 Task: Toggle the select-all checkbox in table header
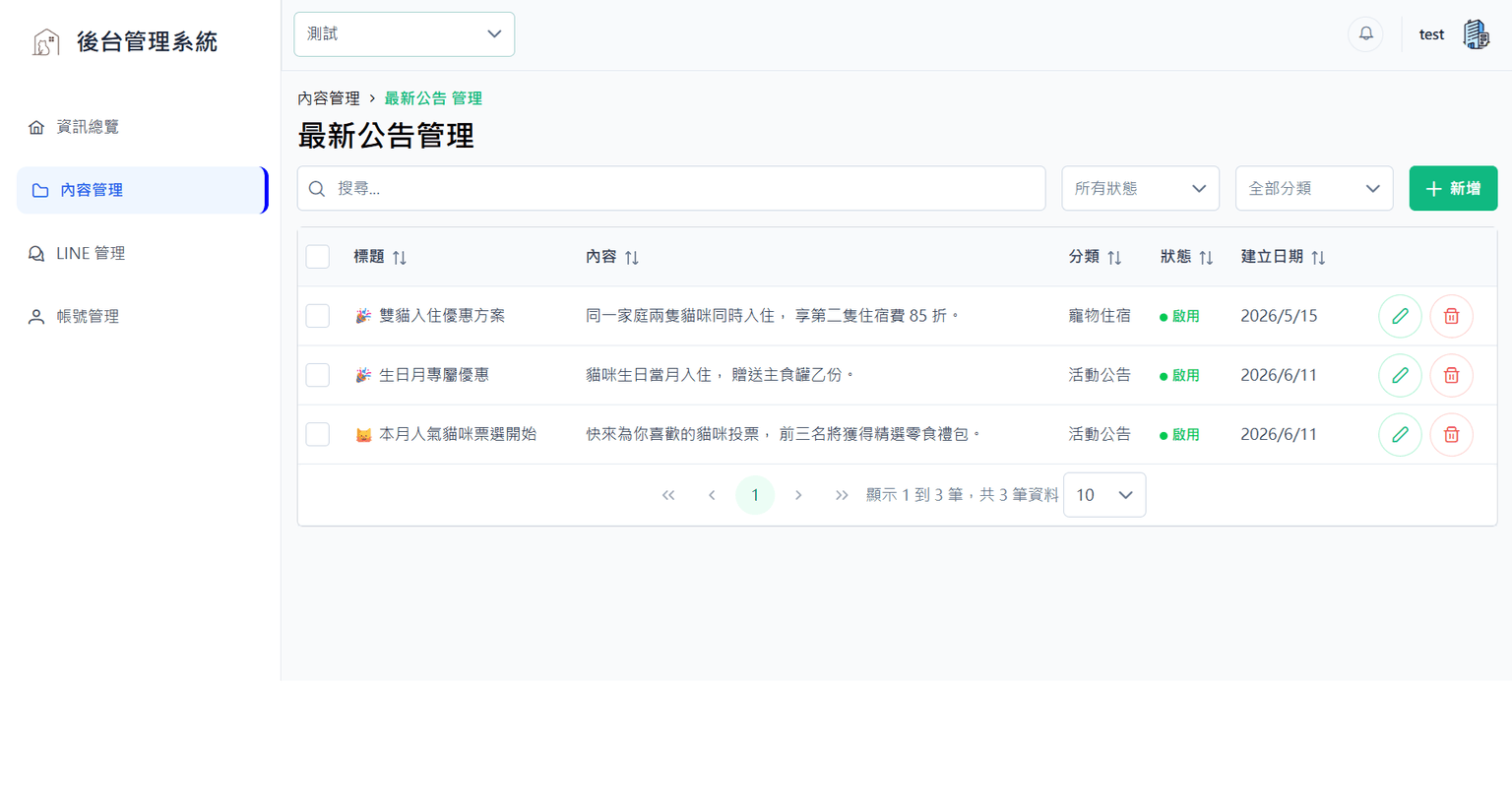click(318, 257)
